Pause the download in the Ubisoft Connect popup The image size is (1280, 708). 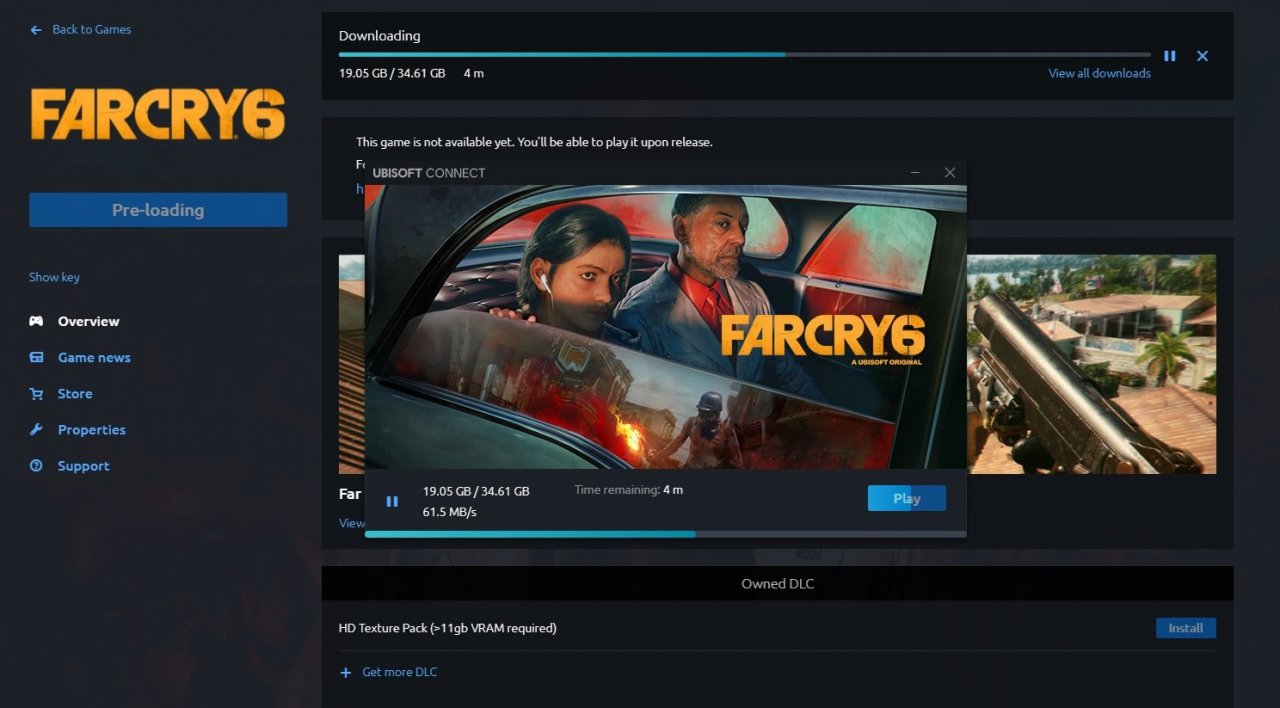click(x=392, y=501)
